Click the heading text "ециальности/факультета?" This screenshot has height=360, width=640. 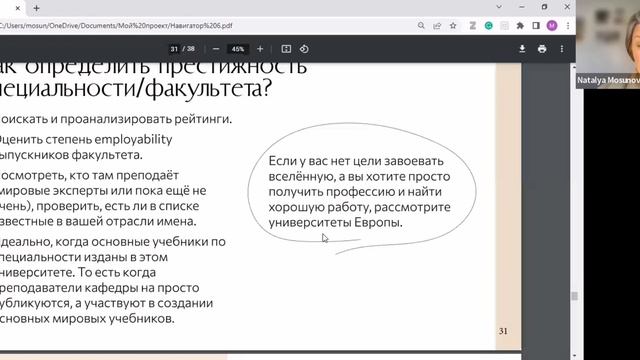(136, 88)
